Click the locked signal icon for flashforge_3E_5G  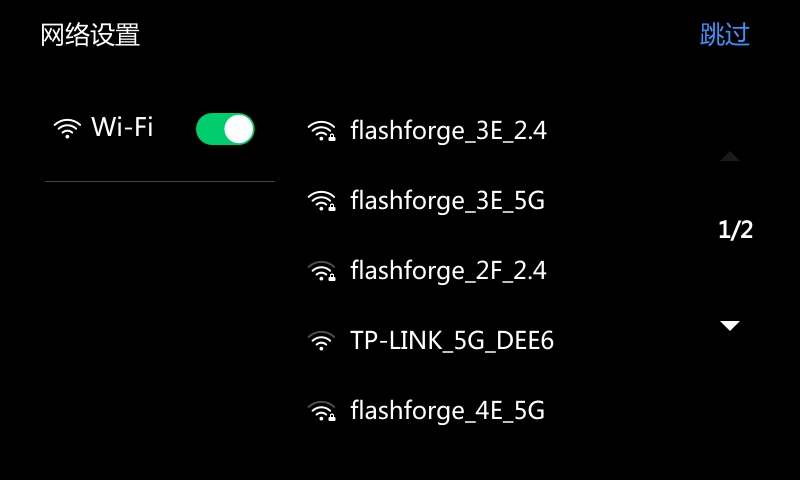(321, 200)
